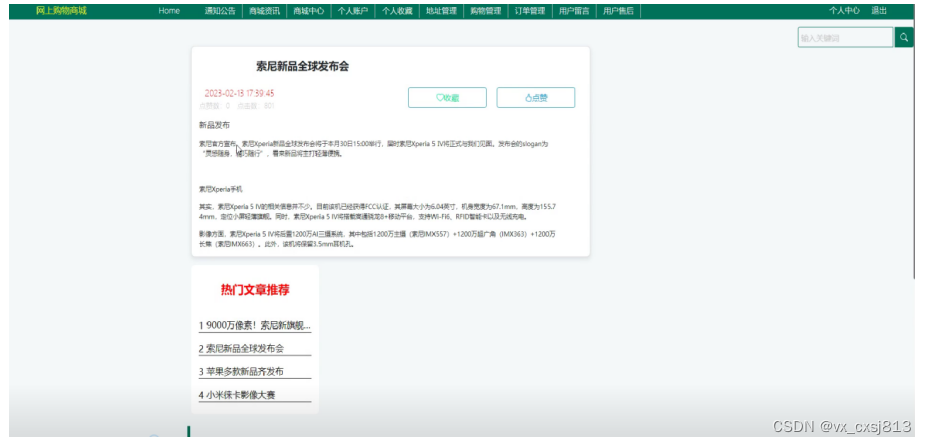The image size is (926, 444).
Task: Go to 商城中心 in navigation bar
Action: (x=309, y=11)
